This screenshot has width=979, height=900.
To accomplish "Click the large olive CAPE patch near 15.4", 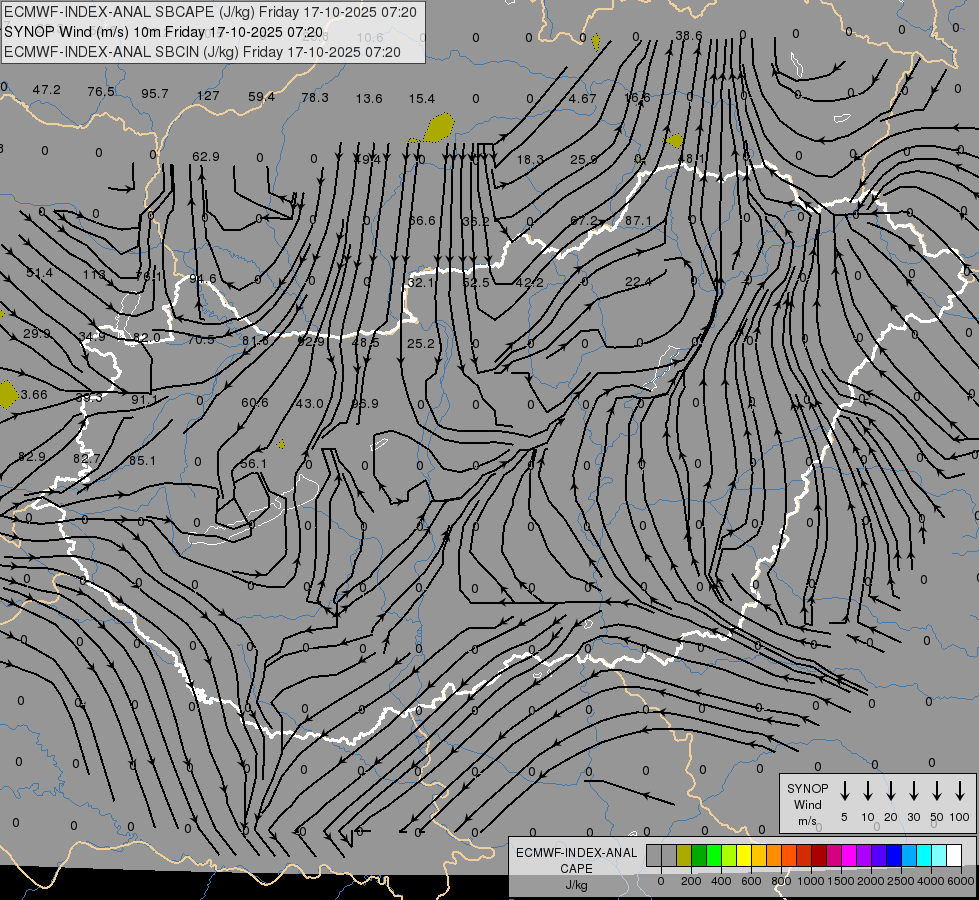I will coord(439,128).
